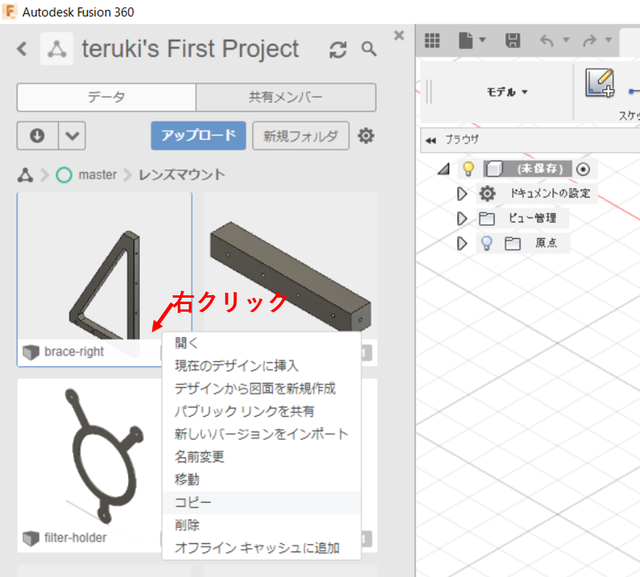The height and width of the screenshot is (577, 640).
Task: Choose オフライン キャッシュに追加 entry
Action: pyautogui.click(x=261, y=548)
